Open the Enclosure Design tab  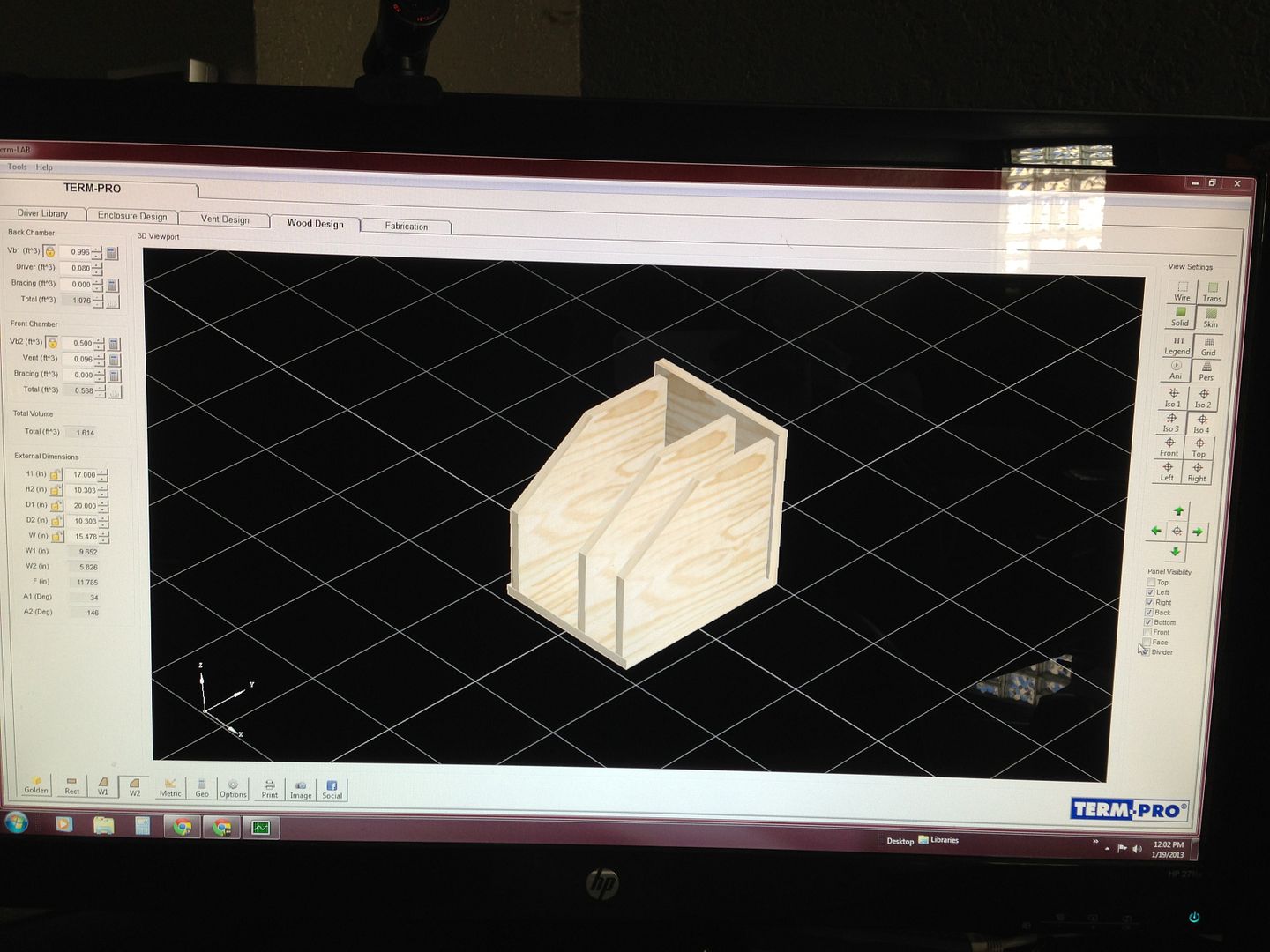(x=132, y=216)
